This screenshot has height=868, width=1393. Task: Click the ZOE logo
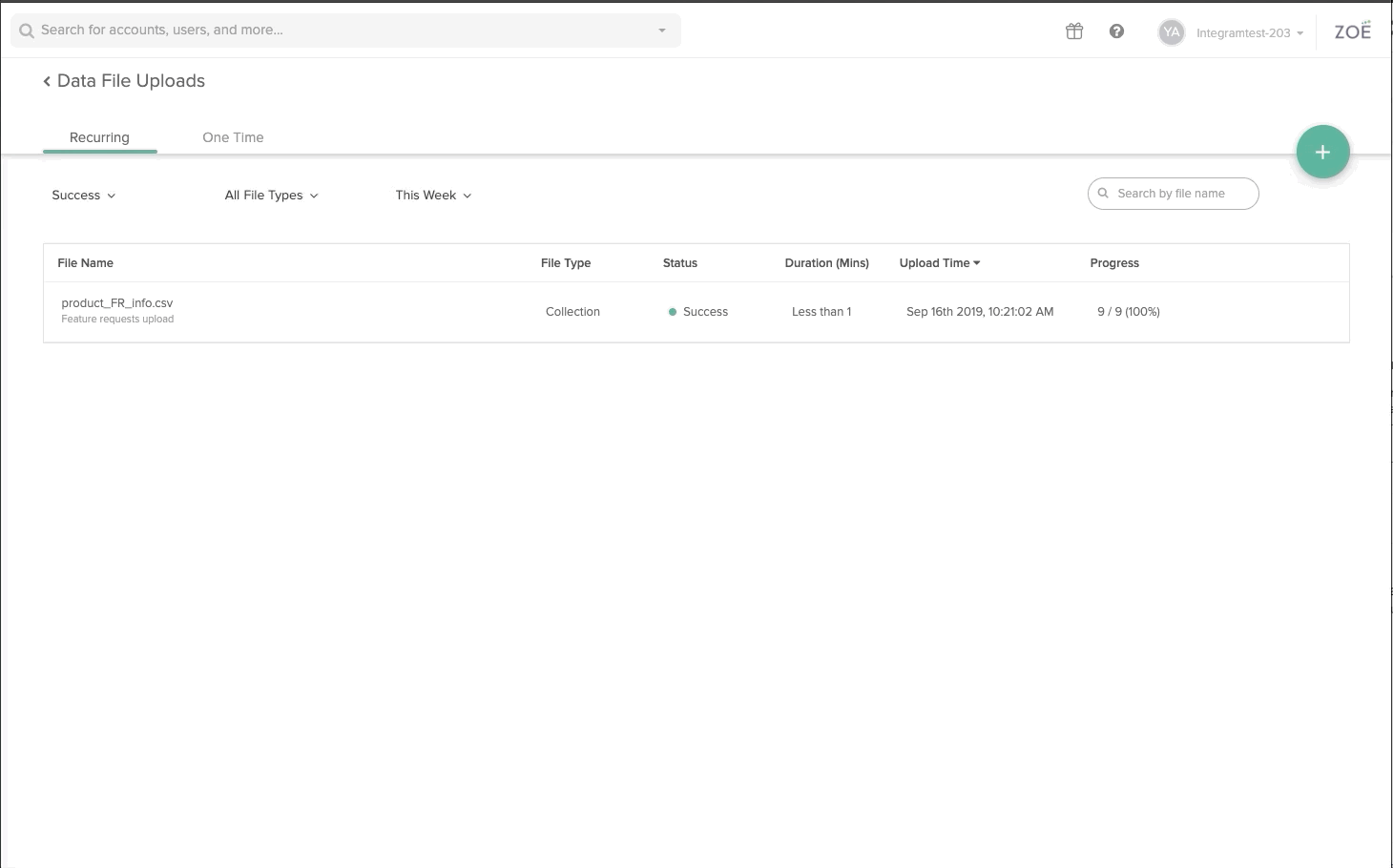(1352, 31)
